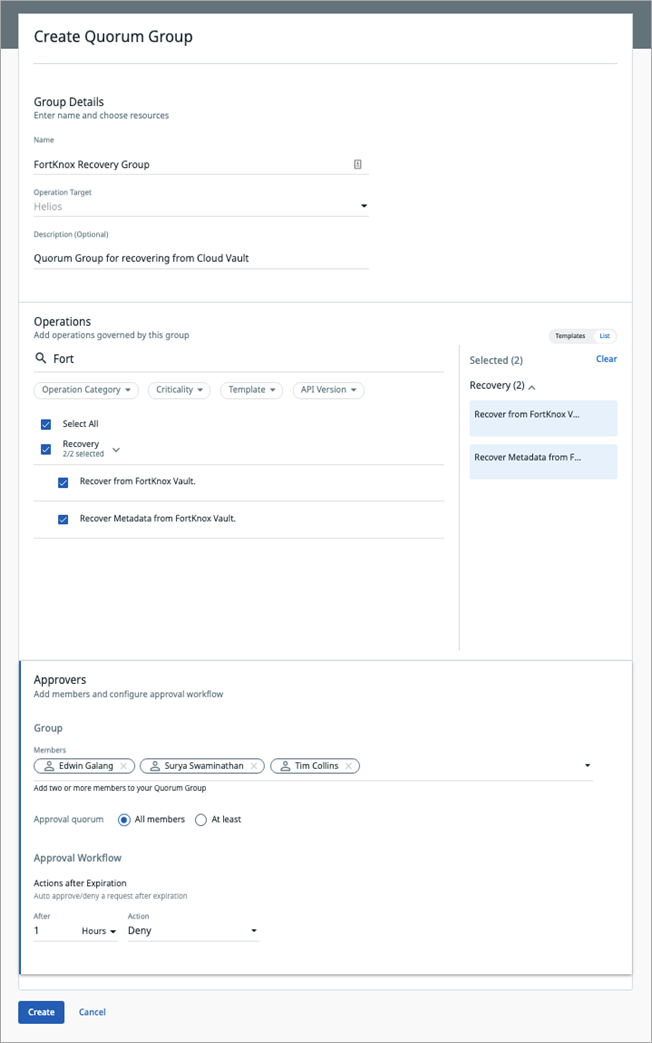
Task: Remove Edwin Galang from members
Action: 123,766
